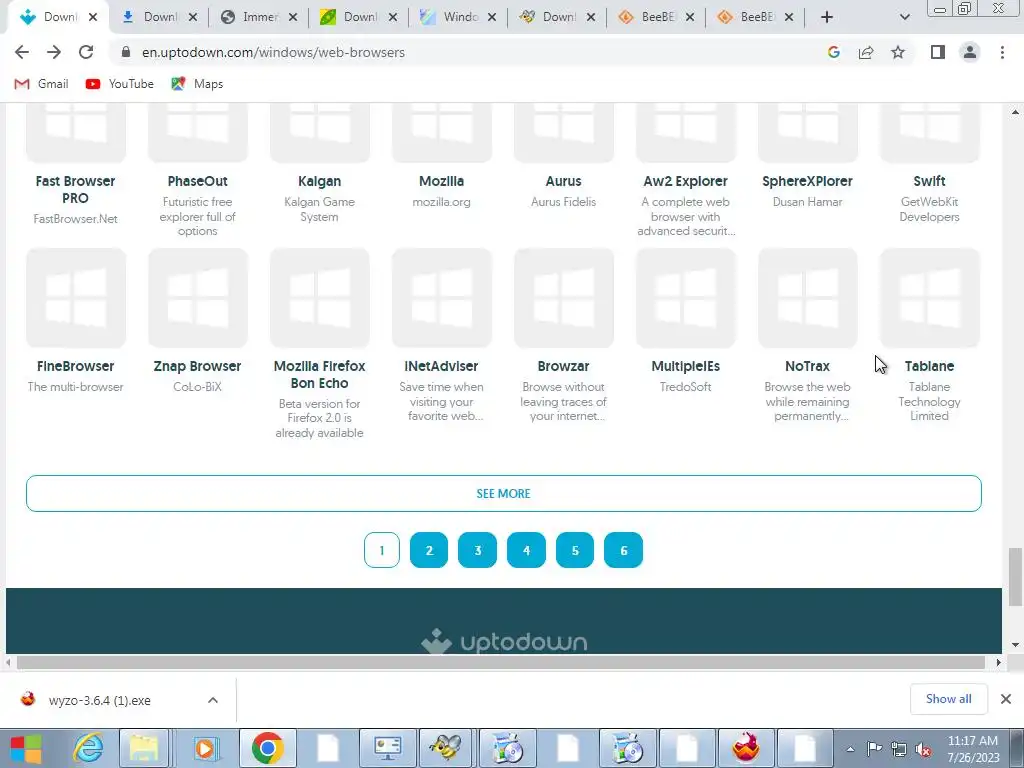The image size is (1024, 768).
Task: Toggle the browser side panel icon
Action: pyautogui.click(x=938, y=52)
